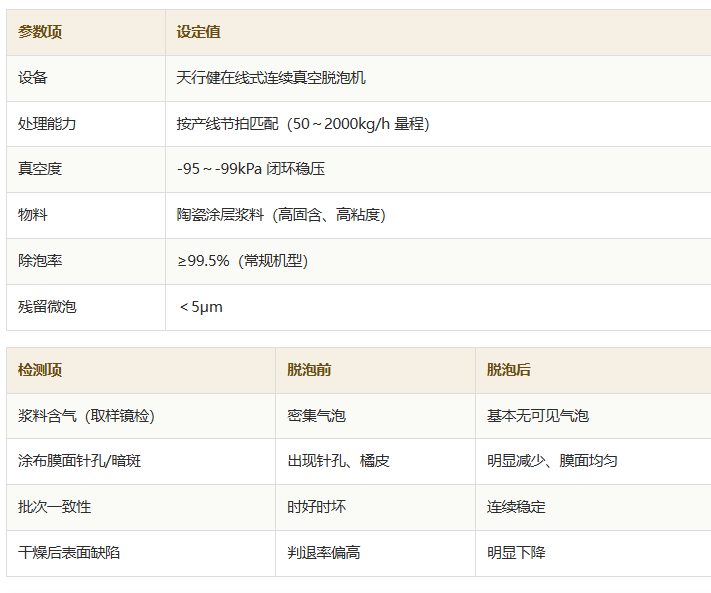Click the 脱泡后 column header
The image size is (711, 593).
[509, 370]
